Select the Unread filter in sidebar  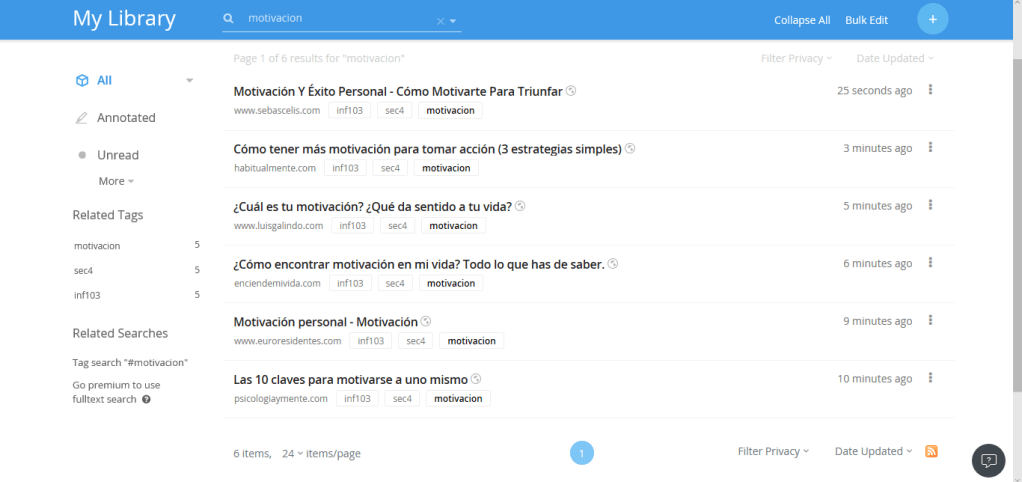tap(117, 155)
